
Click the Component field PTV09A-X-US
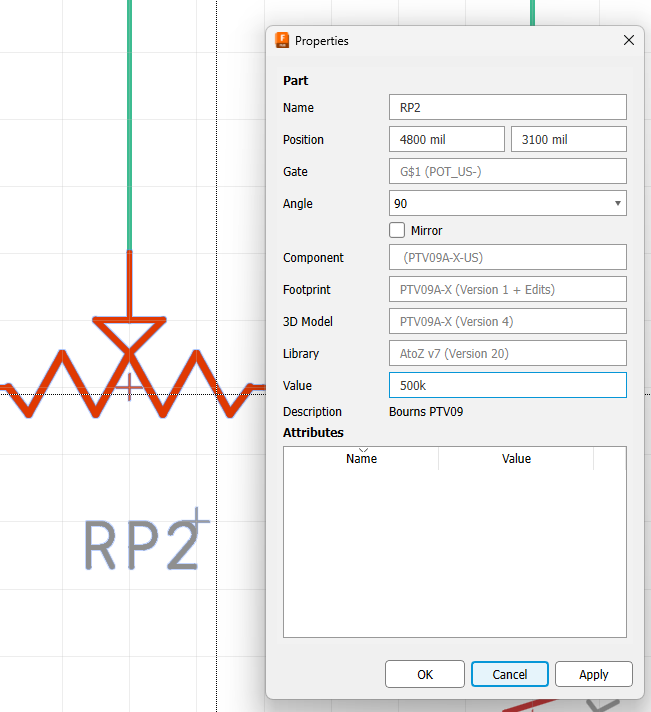508,257
